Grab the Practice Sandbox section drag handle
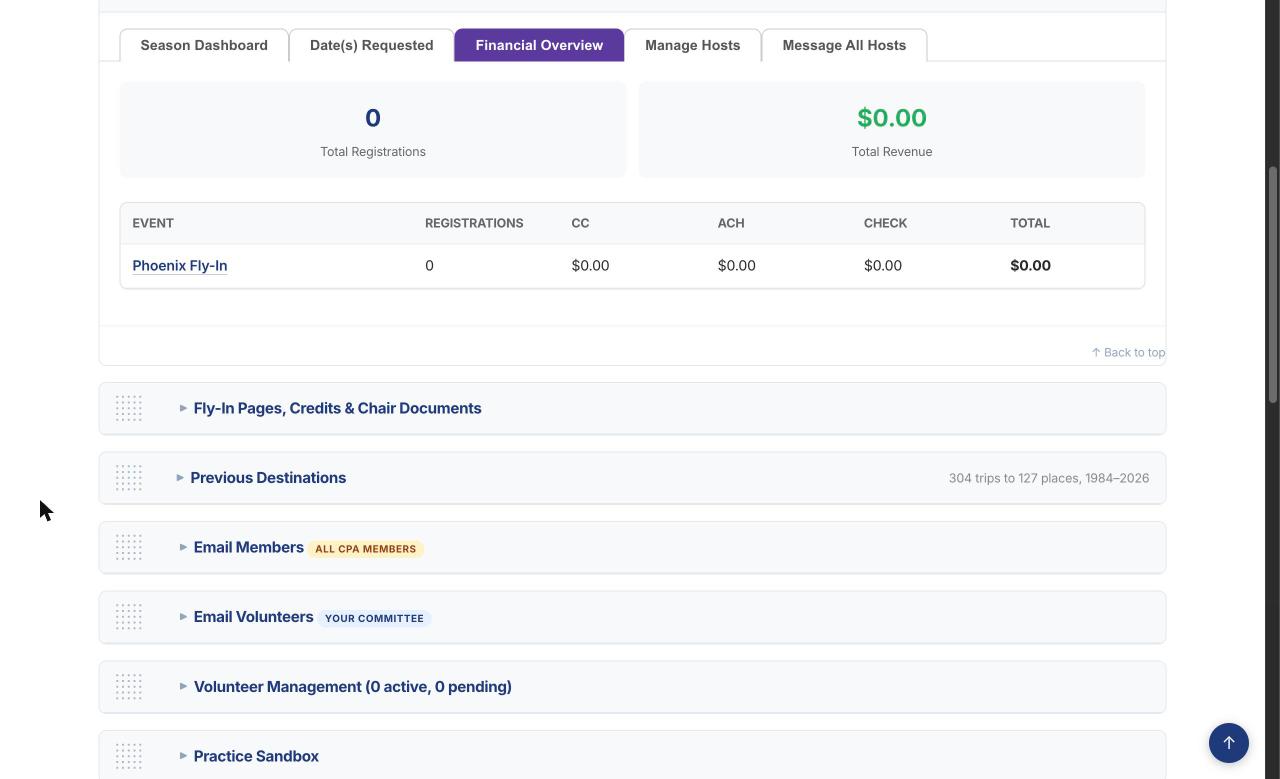This screenshot has width=1280, height=779. [128, 756]
